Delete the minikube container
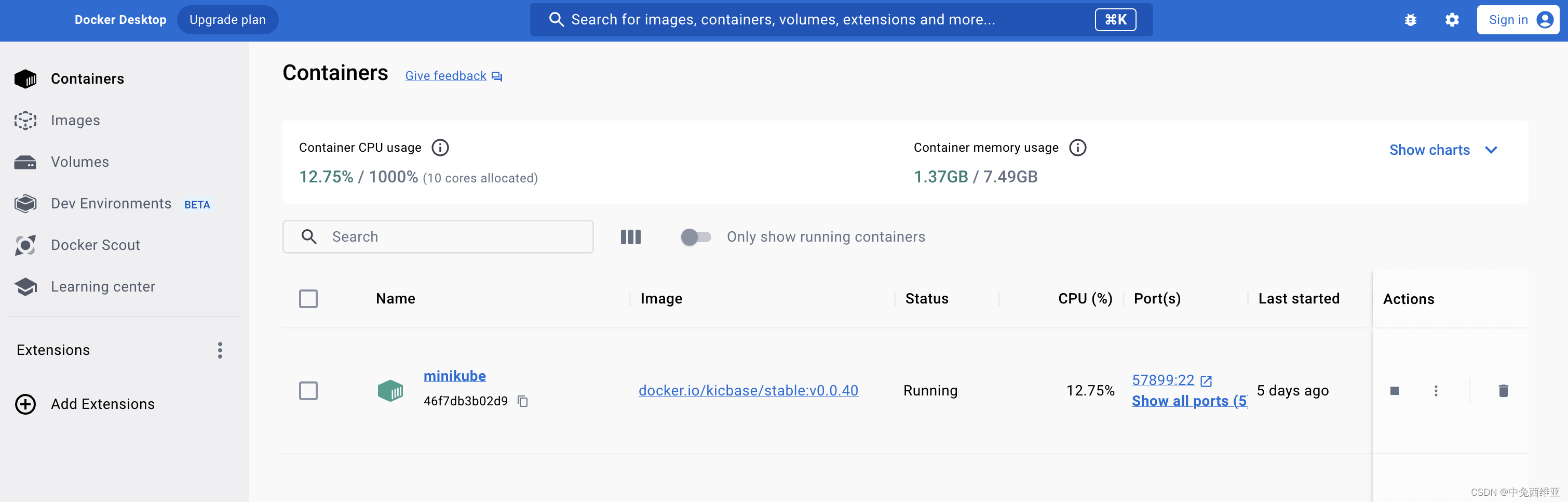1568x502 pixels. 1503,390
